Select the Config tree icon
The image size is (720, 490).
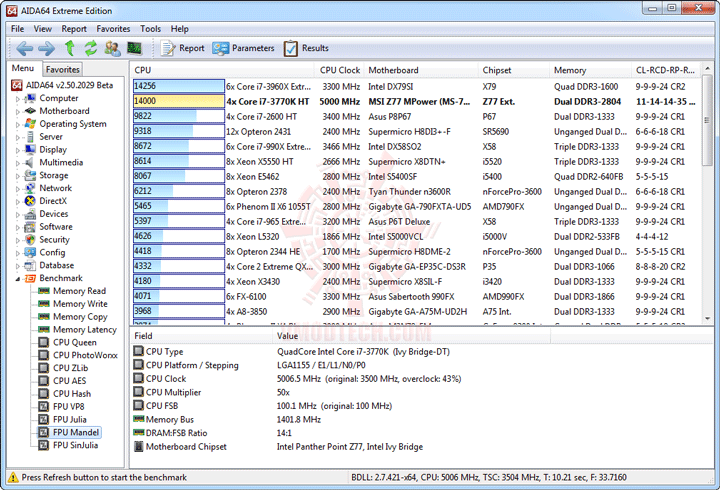click(30, 252)
